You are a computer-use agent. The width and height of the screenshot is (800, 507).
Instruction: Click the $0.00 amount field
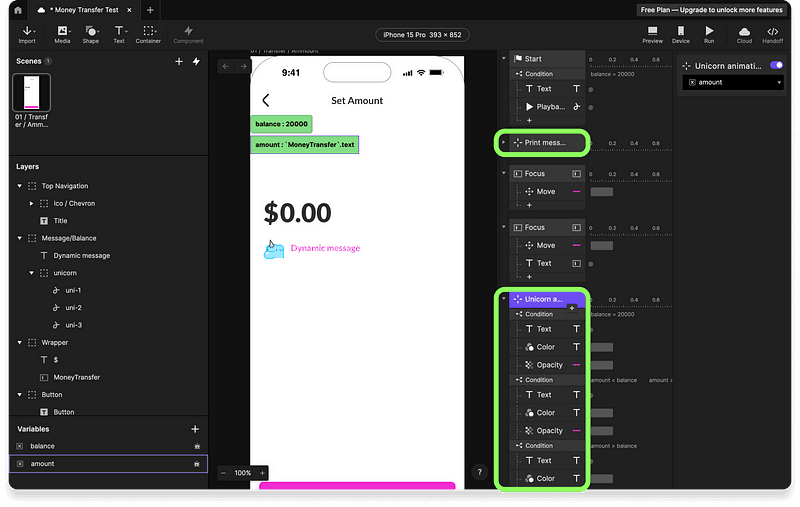tap(297, 213)
